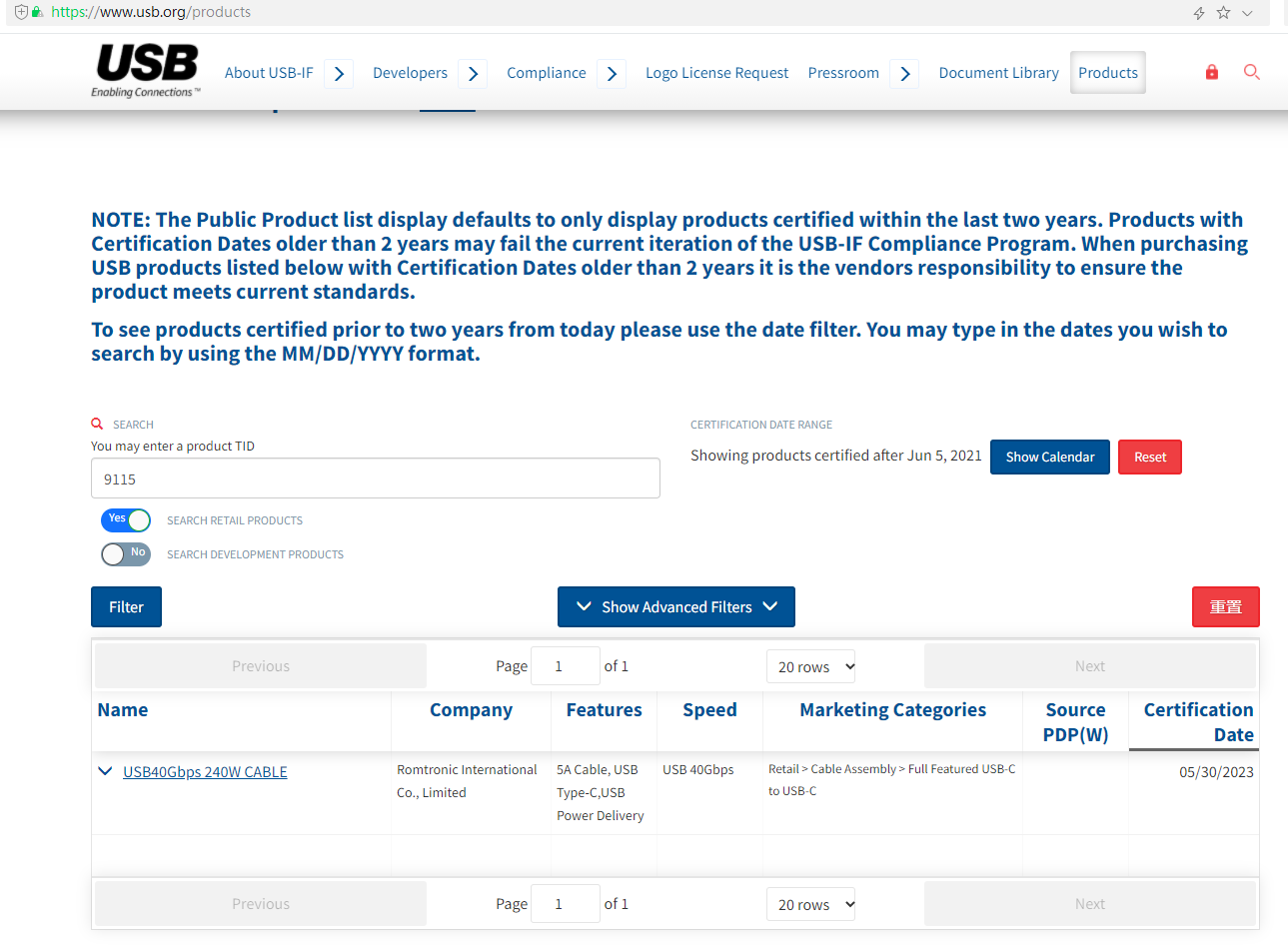Open the Document Library page
Screen dimensions: 1288x952
[x=998, y=73]
